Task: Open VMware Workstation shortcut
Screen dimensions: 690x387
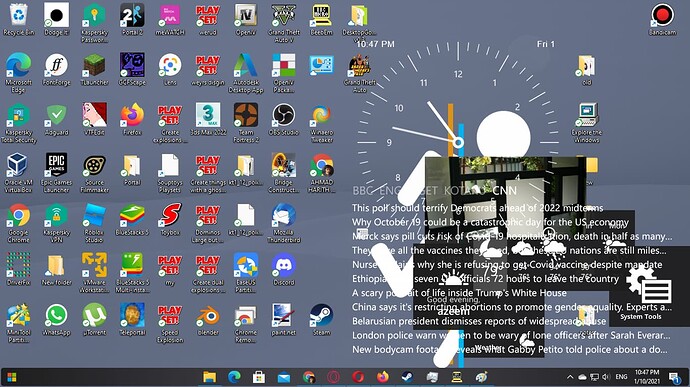Action: 94,274
